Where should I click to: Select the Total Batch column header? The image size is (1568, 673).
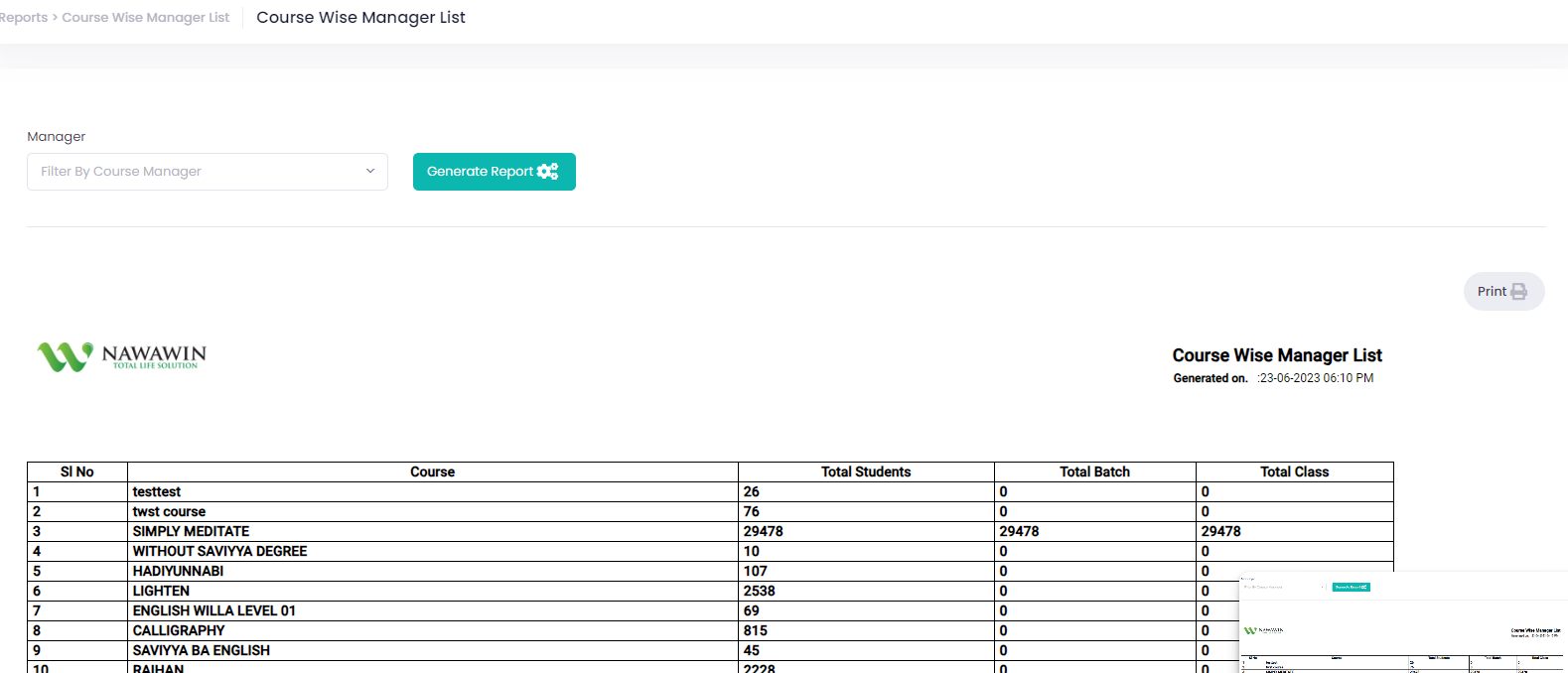(1094, 472)
